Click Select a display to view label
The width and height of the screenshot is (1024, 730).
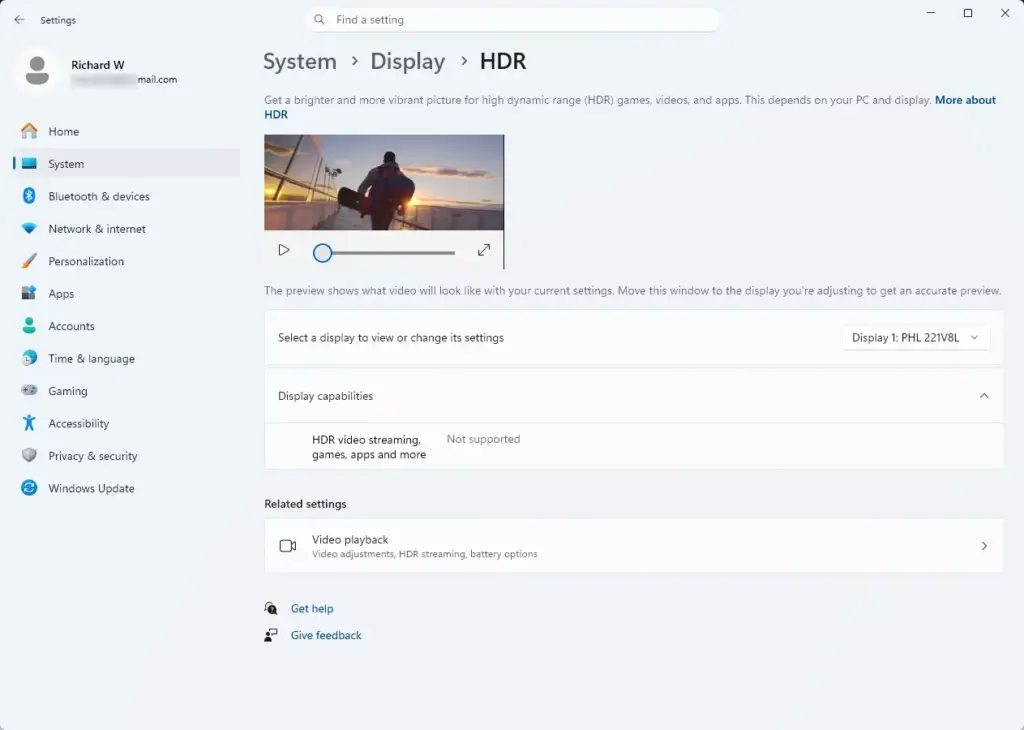pyautogui.click(x=391, y=338)
